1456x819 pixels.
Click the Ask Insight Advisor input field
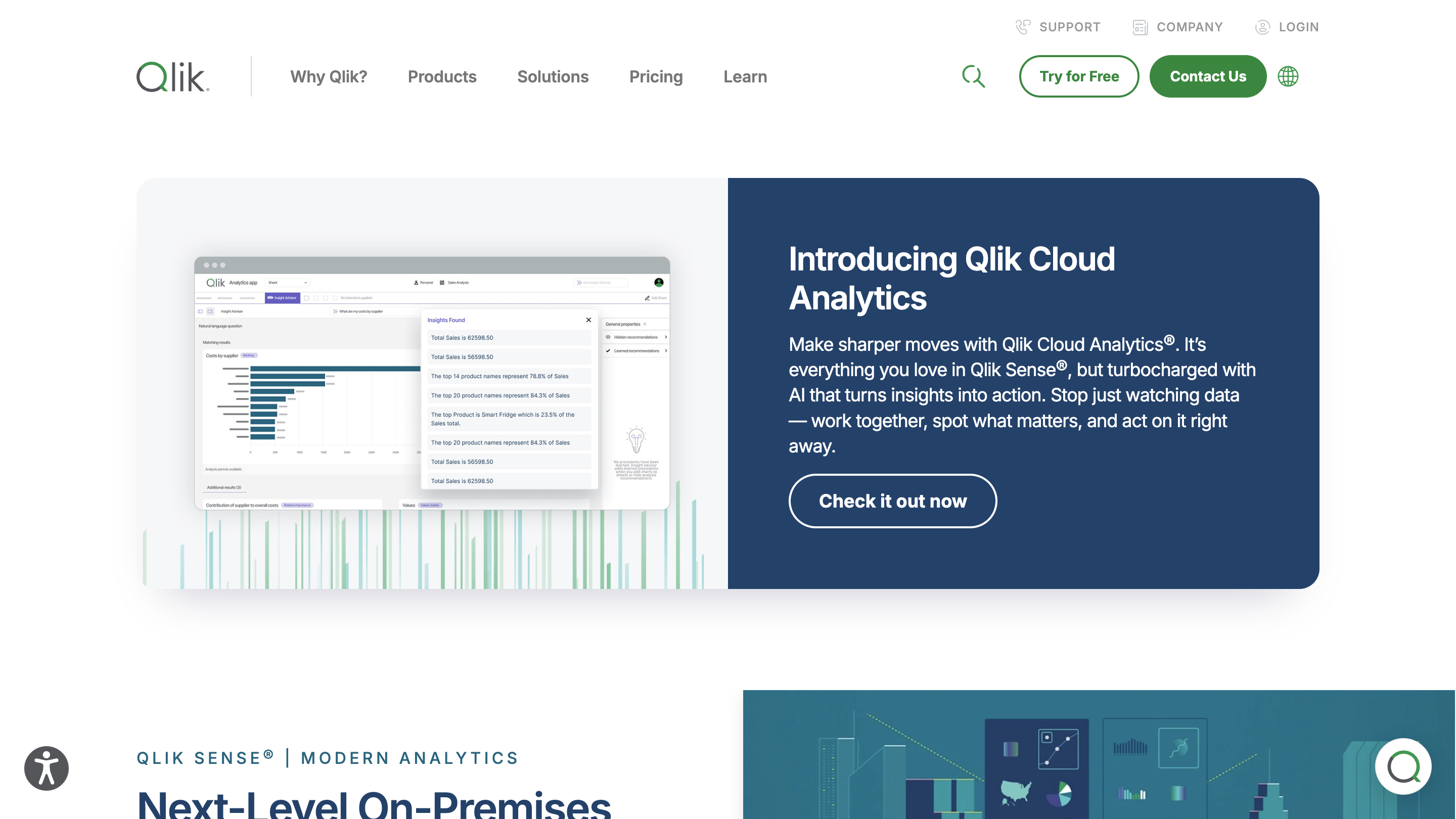coord(601,283)
